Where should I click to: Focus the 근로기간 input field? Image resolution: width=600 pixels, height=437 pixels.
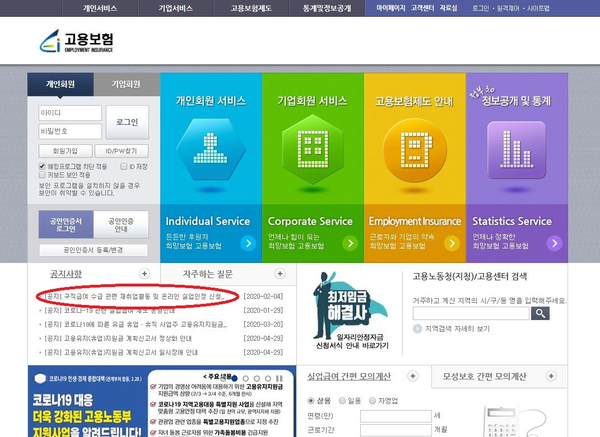point(396,430)
